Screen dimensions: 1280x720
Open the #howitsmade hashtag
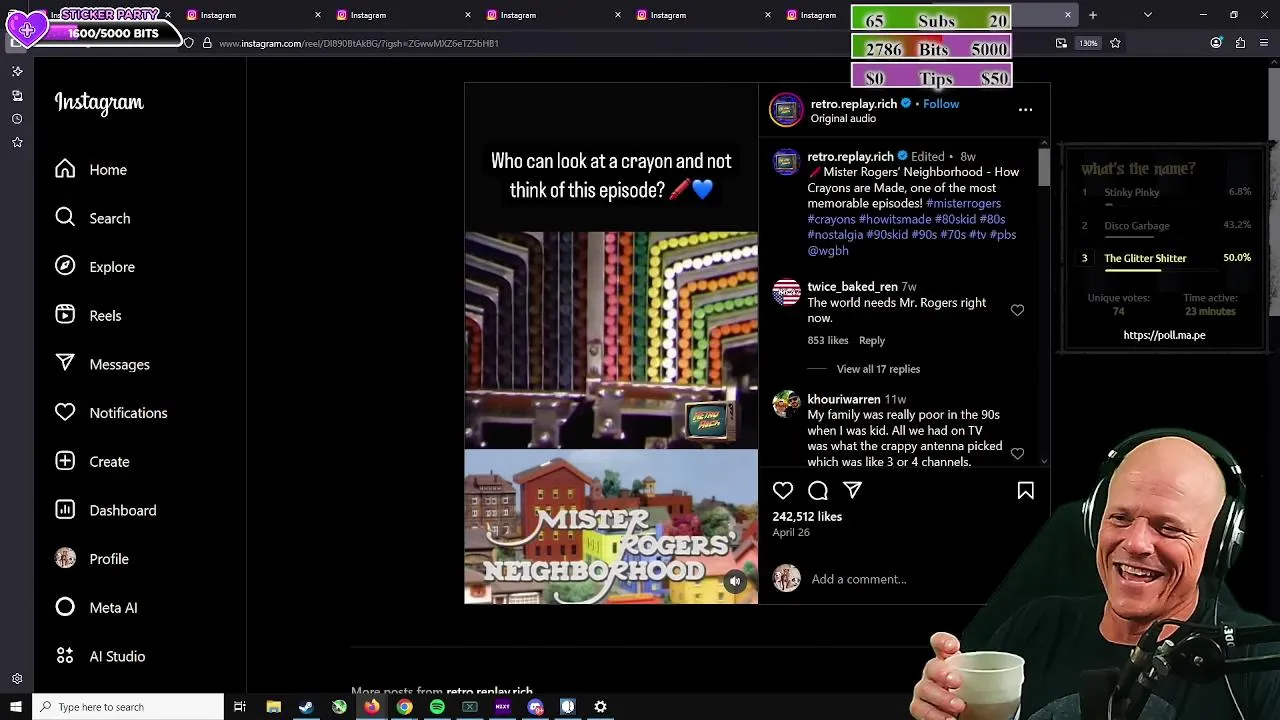(x=895, y=219)
